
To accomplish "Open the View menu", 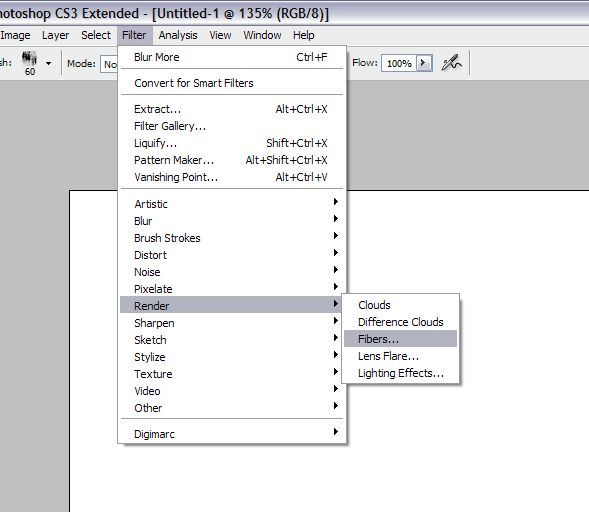I will coord(220,35).
